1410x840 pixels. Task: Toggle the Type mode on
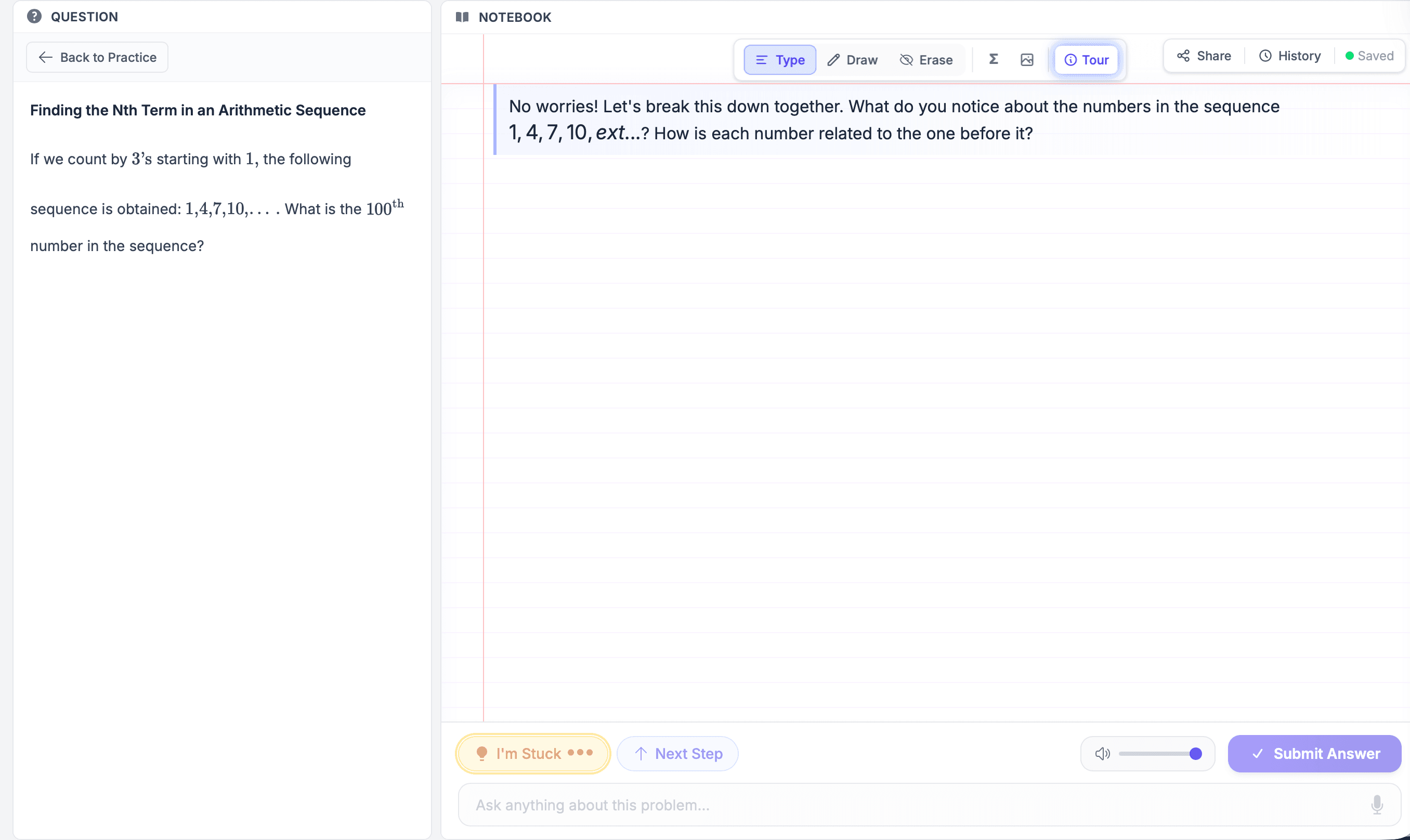pyautogui.click(x=779, y=59)
